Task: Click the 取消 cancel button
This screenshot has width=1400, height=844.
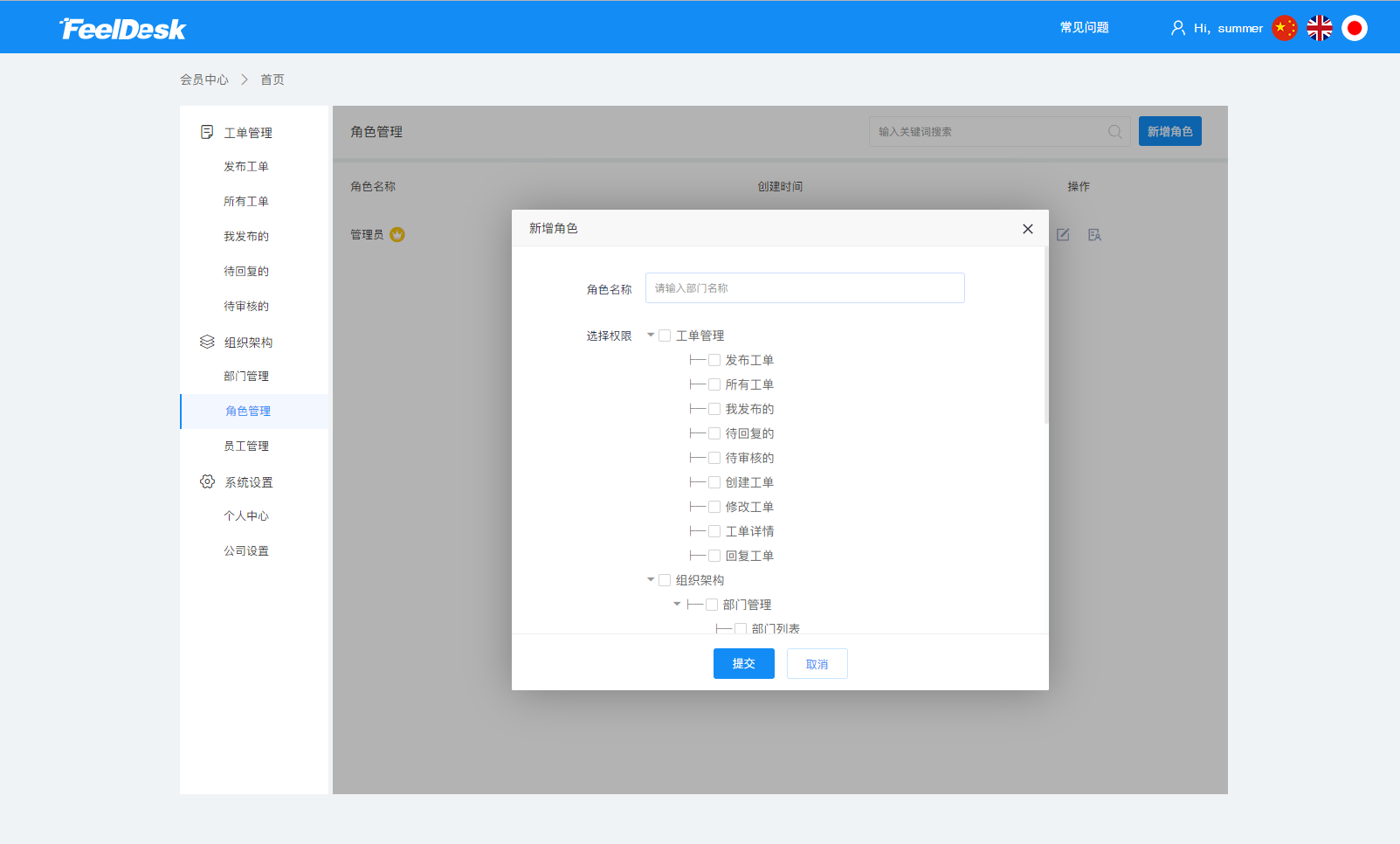Action: [817, 664]
